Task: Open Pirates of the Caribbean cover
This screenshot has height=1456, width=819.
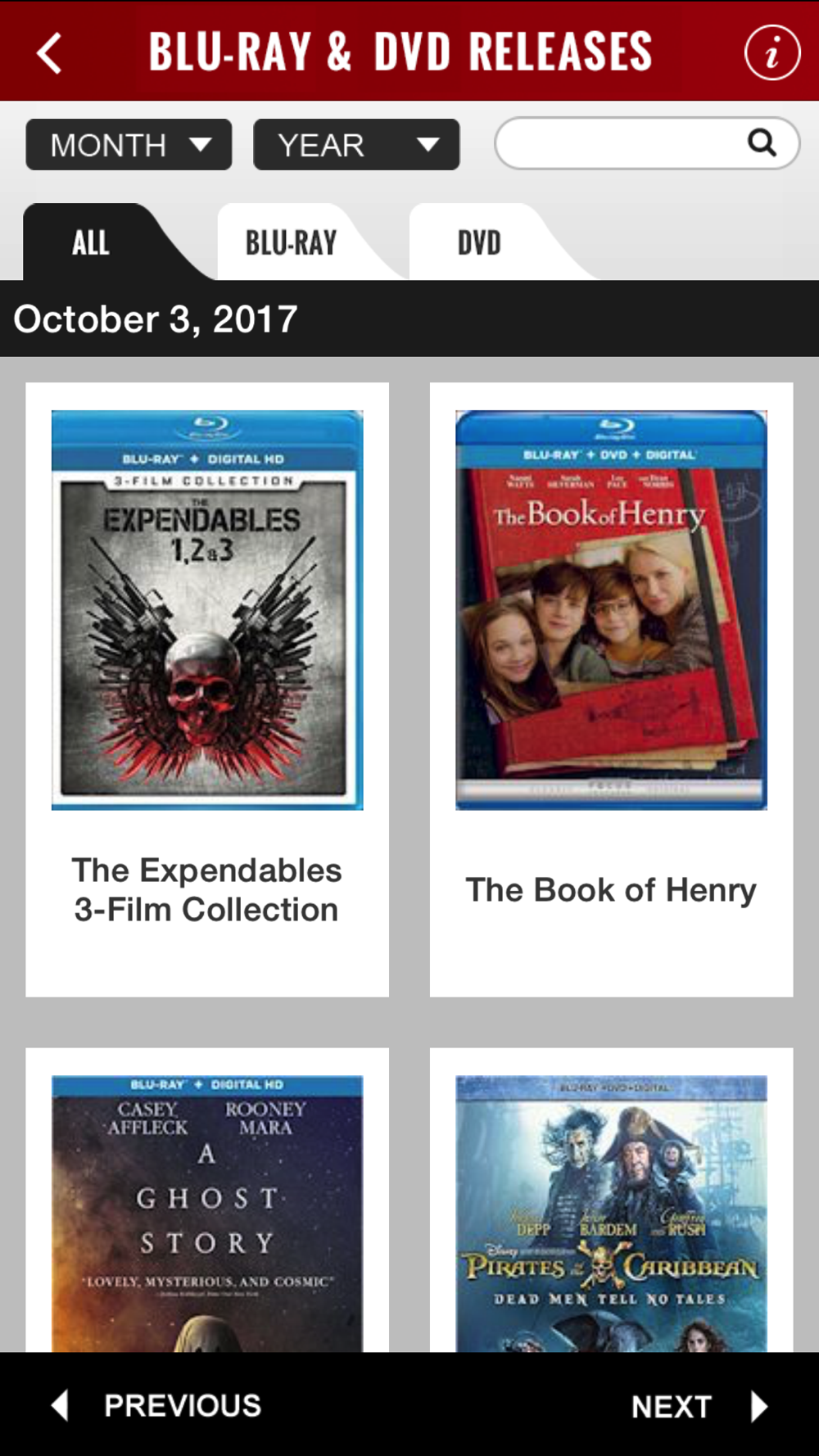Action: 611,1214
